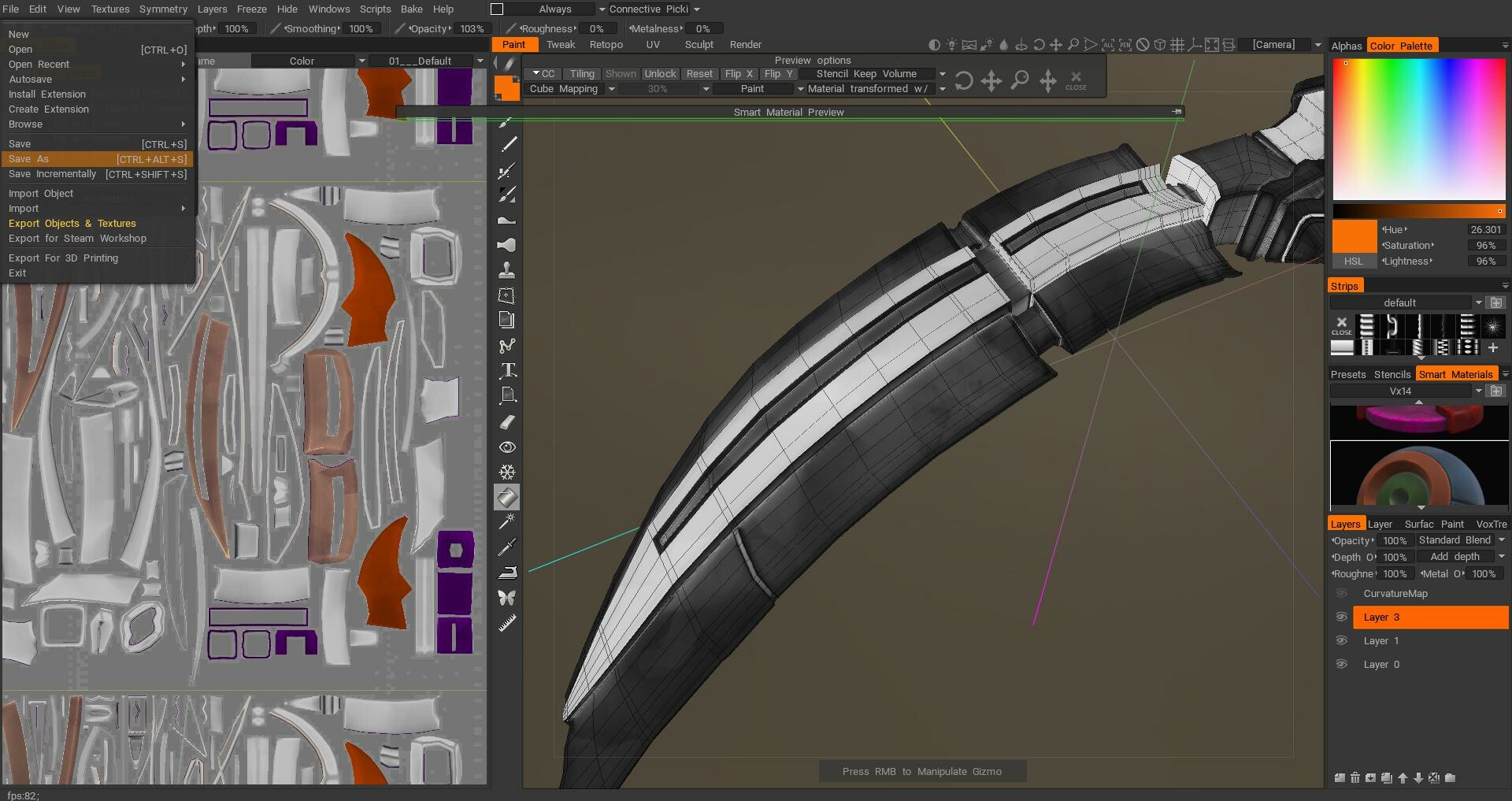1512x801 pixels.
Task: Open the Cube Mapping dropdown
Action: pos(611,89)
